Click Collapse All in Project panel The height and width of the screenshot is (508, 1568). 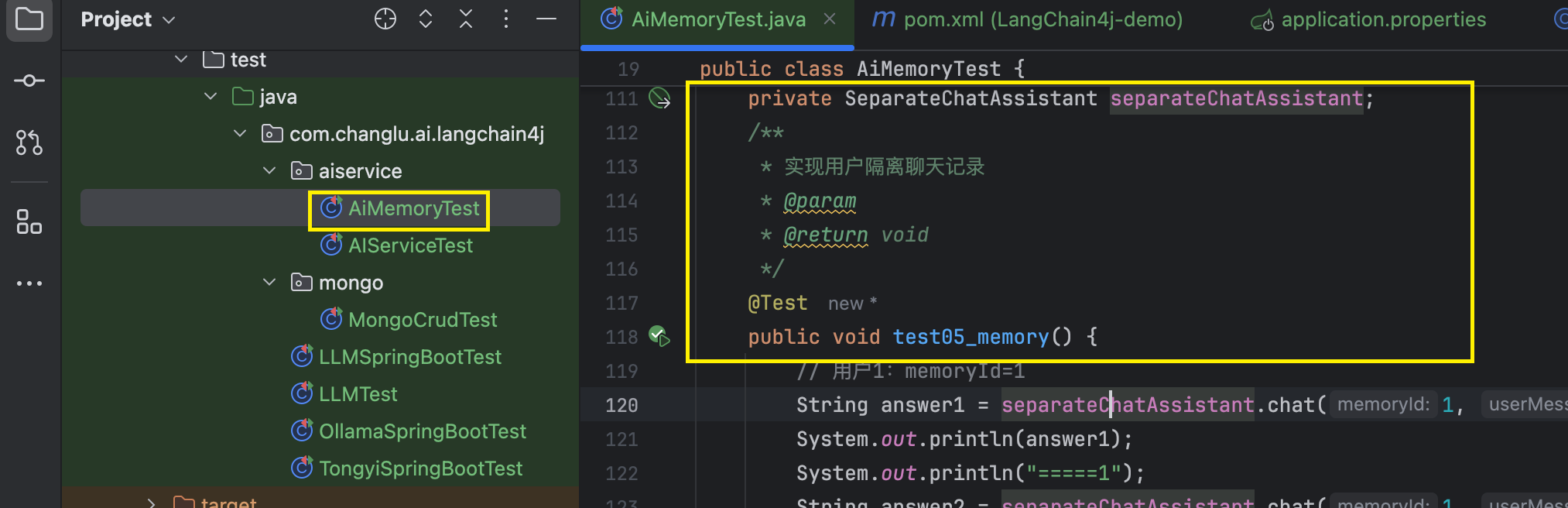click(466, 19)
